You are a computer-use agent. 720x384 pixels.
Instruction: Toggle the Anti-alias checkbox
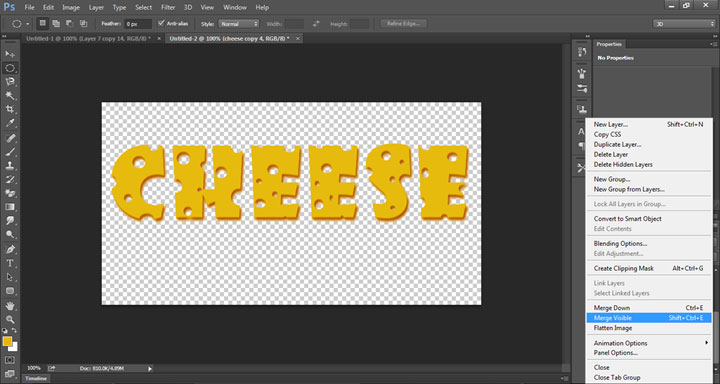[x=161, y=23]
